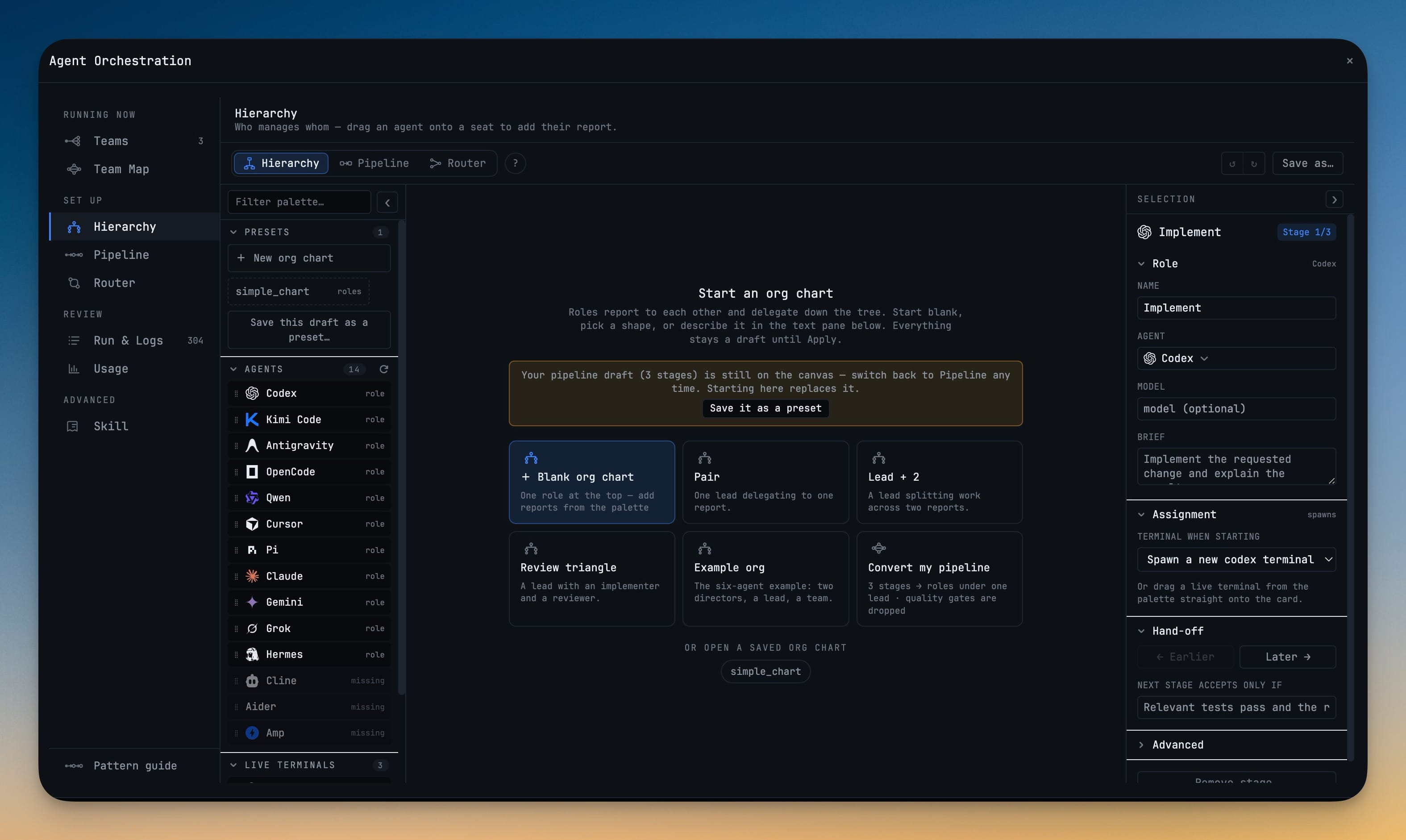The image size is (1406, 840).
Task: Switch to the Hierarchy mode tab
Action: click(x=281, y=164)
